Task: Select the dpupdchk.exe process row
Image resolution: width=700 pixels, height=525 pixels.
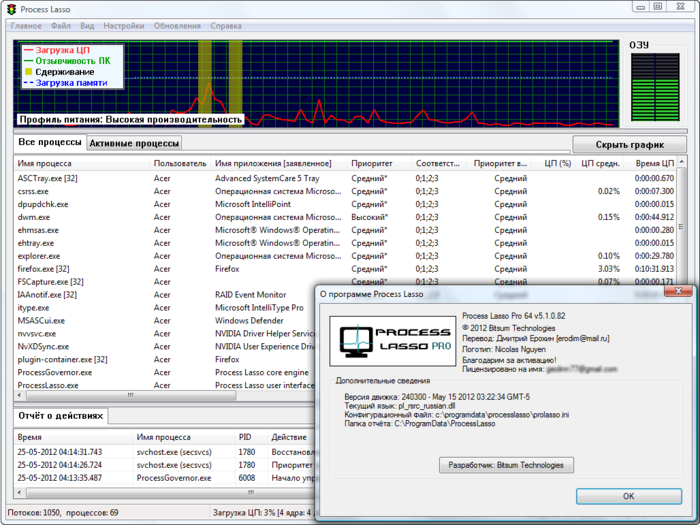Action: [346, 204]
